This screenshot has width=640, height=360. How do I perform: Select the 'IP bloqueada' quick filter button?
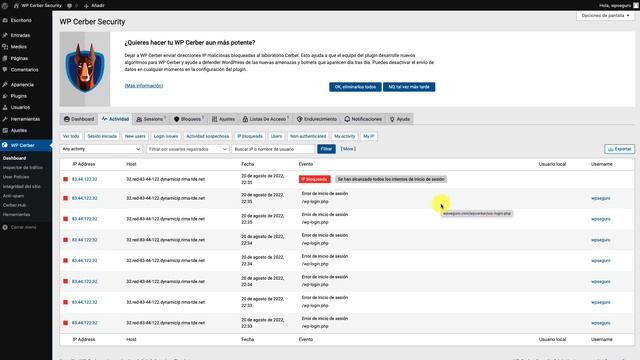tap(250, 136)
